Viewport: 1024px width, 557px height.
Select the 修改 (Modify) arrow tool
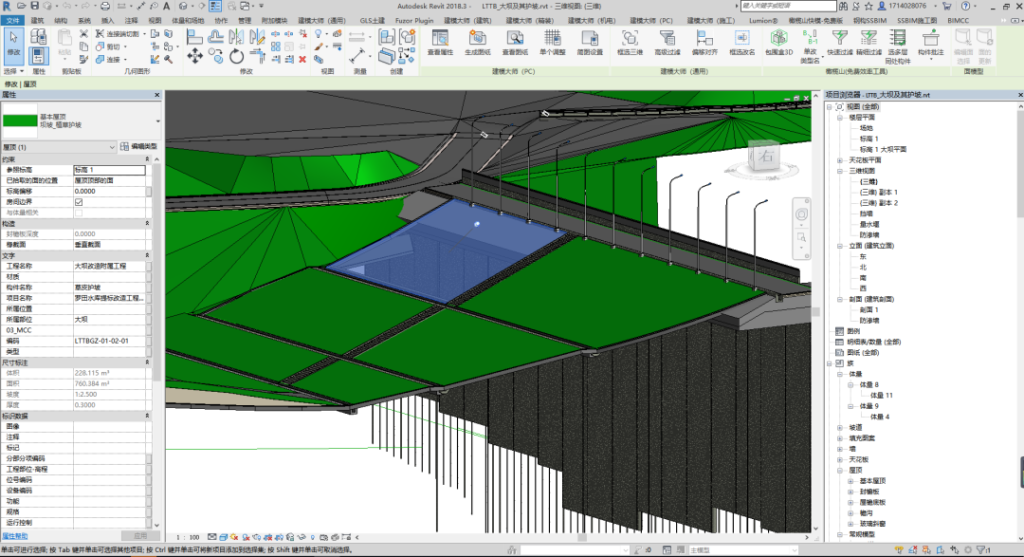(14, 42)
